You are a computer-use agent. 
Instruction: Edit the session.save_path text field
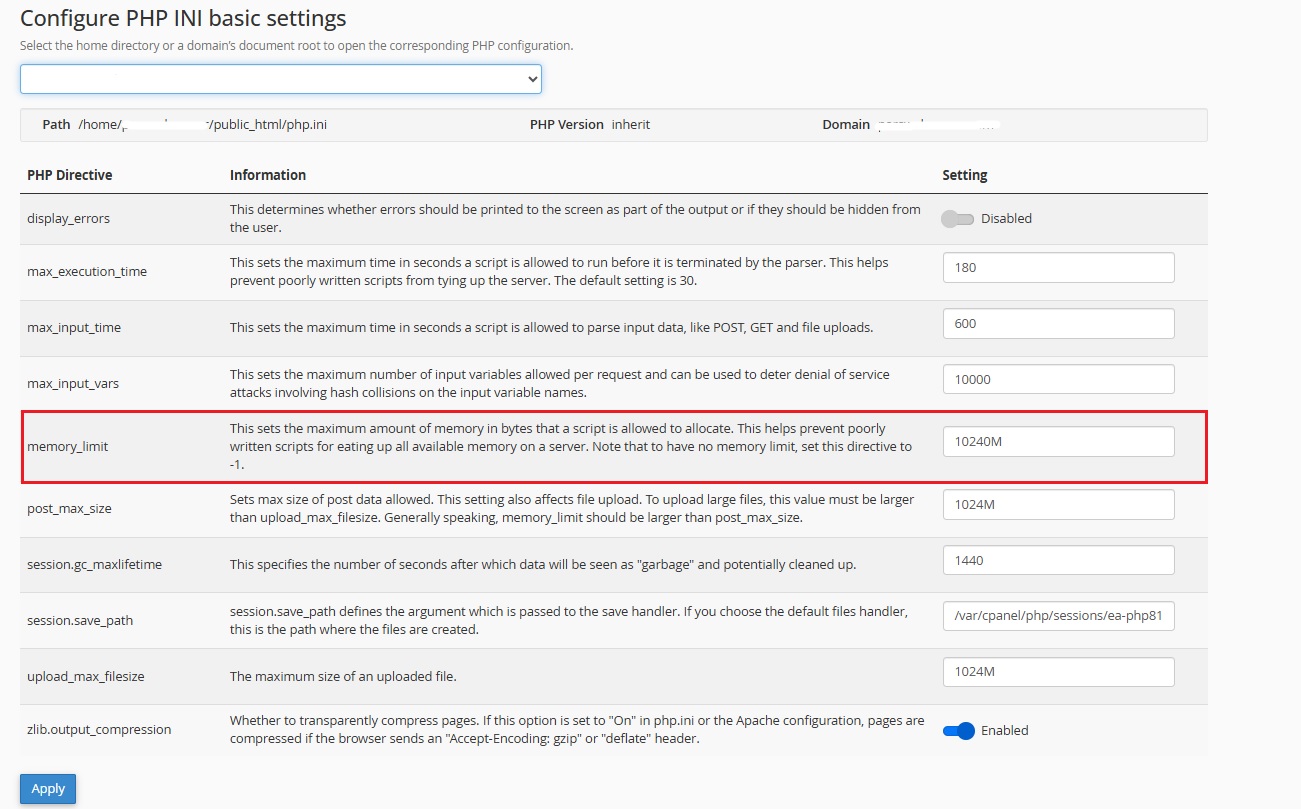click(x=1059, y=617)
